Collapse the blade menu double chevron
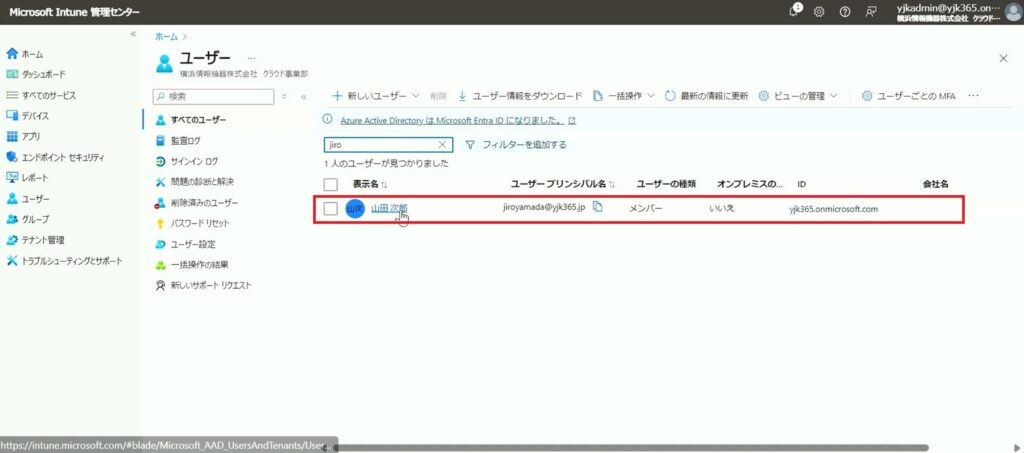 pyautogui.click(x=304, y=97)
